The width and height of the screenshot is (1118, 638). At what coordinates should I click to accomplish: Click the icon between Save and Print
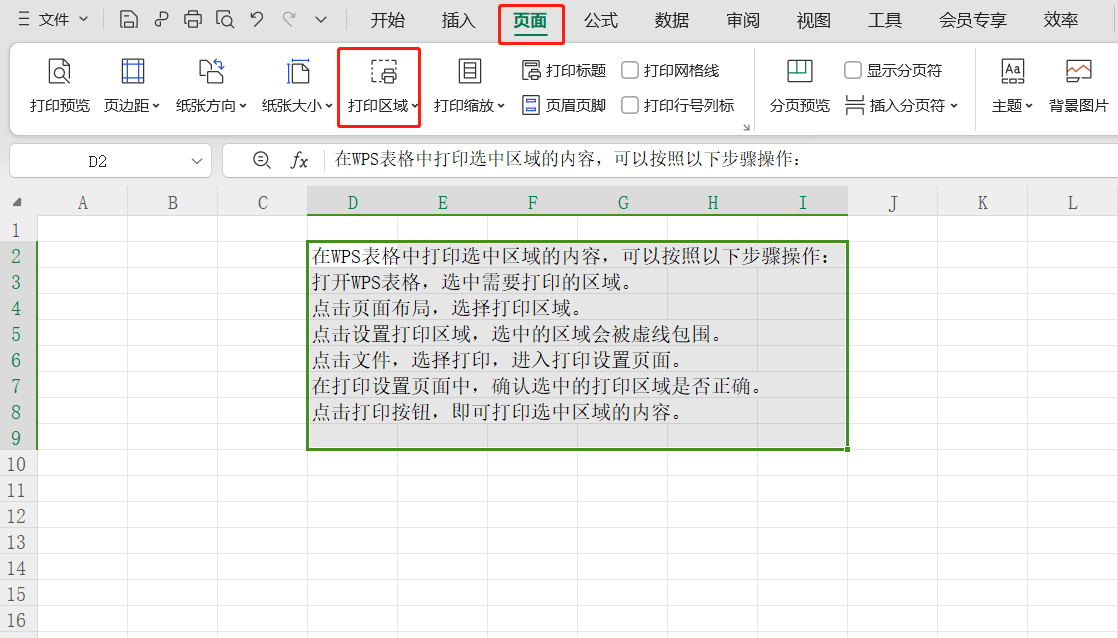click(161, 19)
